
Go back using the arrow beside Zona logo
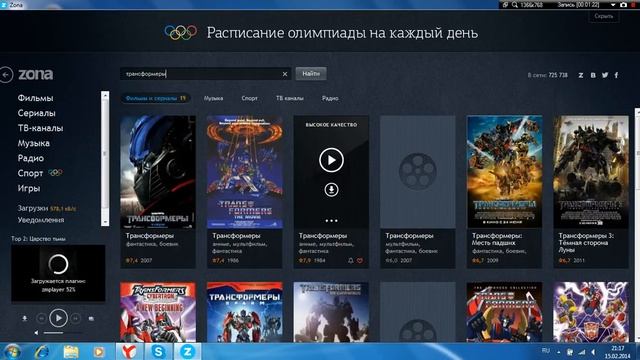(6, 75)
